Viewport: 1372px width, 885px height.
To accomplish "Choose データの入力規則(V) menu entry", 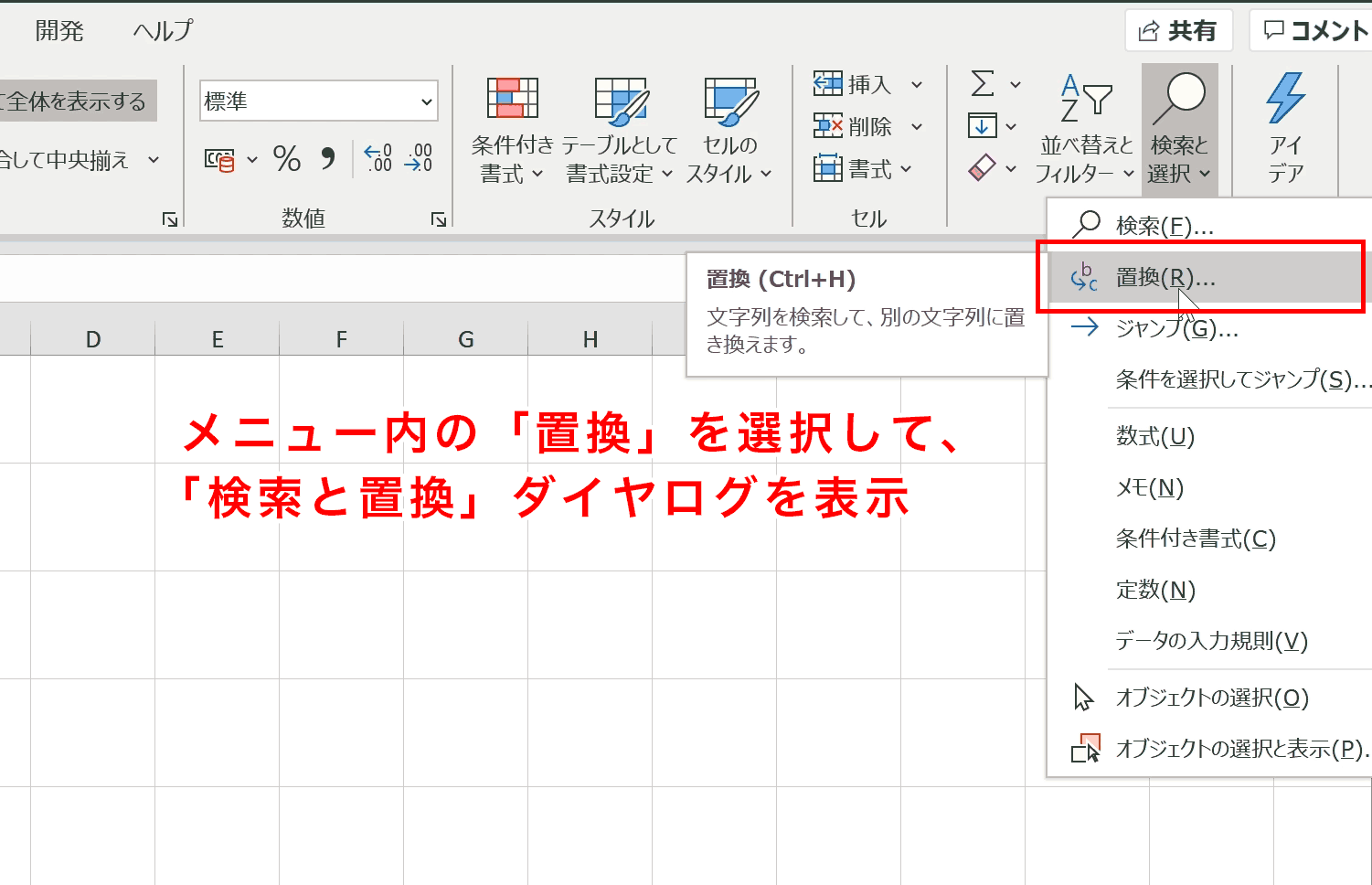I will tap(1209, 641).
